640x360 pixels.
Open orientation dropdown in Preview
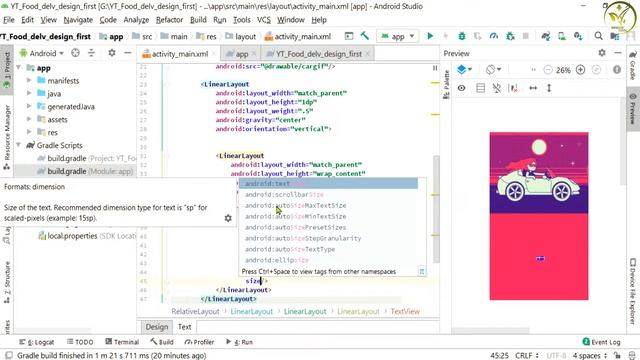click(x=493, y=70)
